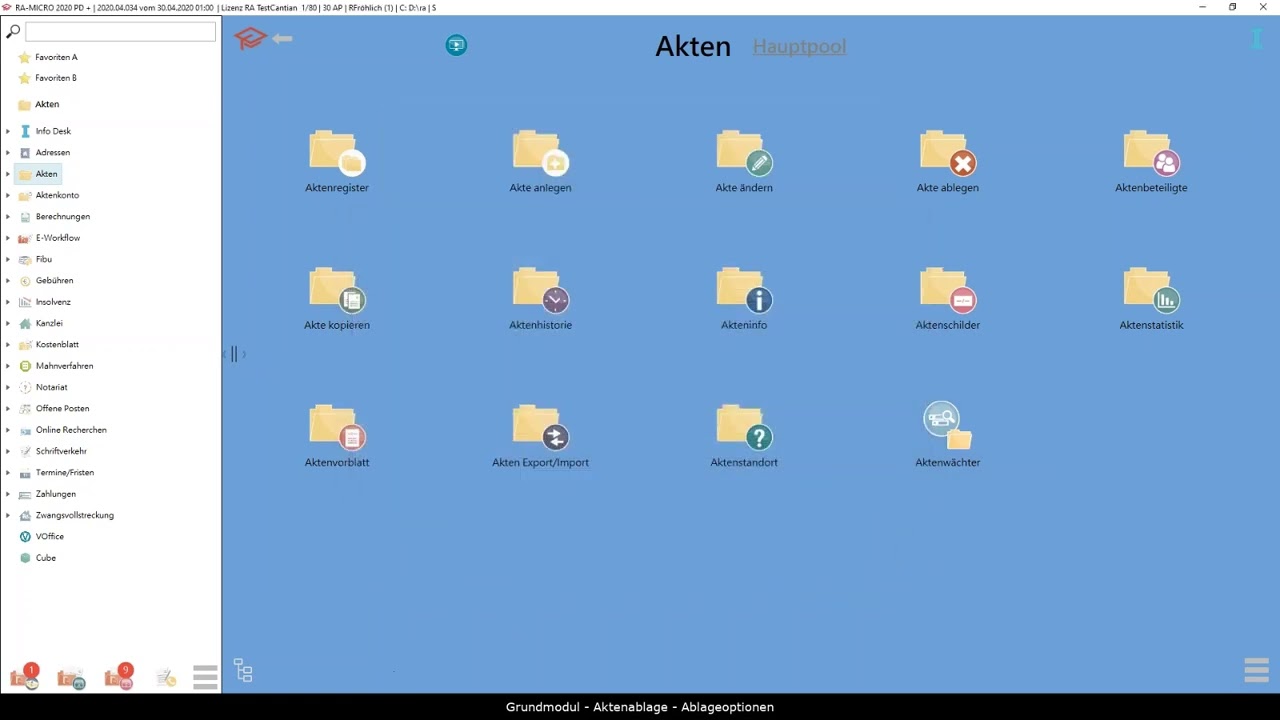Select the Kostenblatt sidebar entry
Image resolution: width=1280 pixels, height=720 pixels.
pos(49,345)
